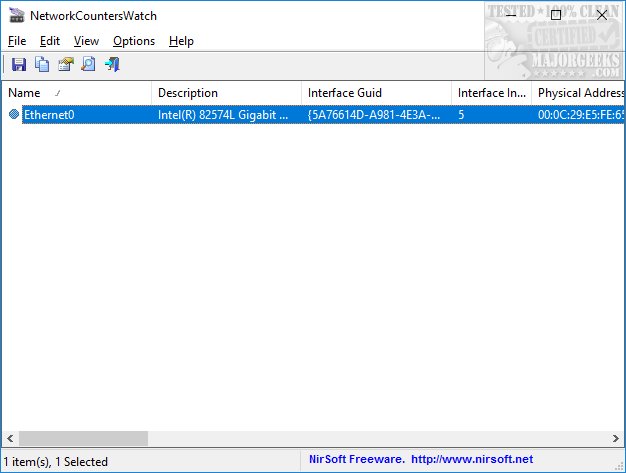Sort by Interface In... column header
This screenshot has width=626, height=473.
coord(491,93)
